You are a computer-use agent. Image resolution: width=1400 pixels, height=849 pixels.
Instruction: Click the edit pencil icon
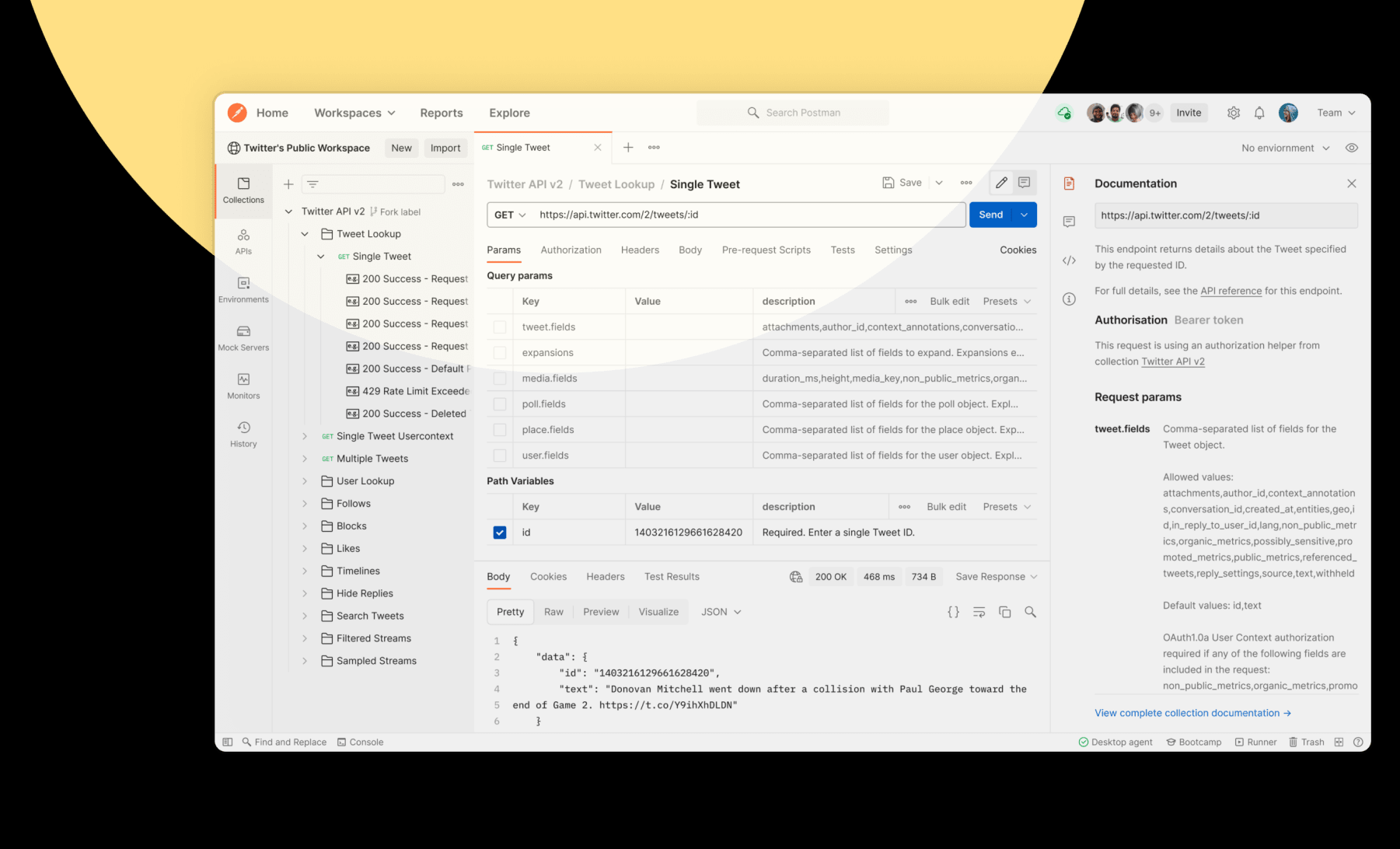[x=1001, y=183]
